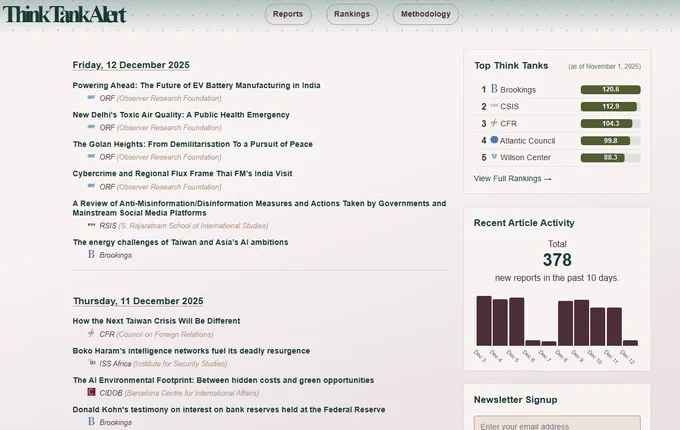Viewport: 680px width, 430px height.
Task: Click ORF icon under Cybercrime article
Action: [91, 186]
